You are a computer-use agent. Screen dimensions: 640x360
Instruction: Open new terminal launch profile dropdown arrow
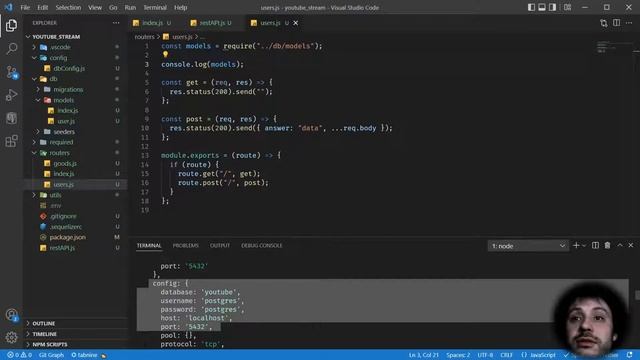(584, 245)
